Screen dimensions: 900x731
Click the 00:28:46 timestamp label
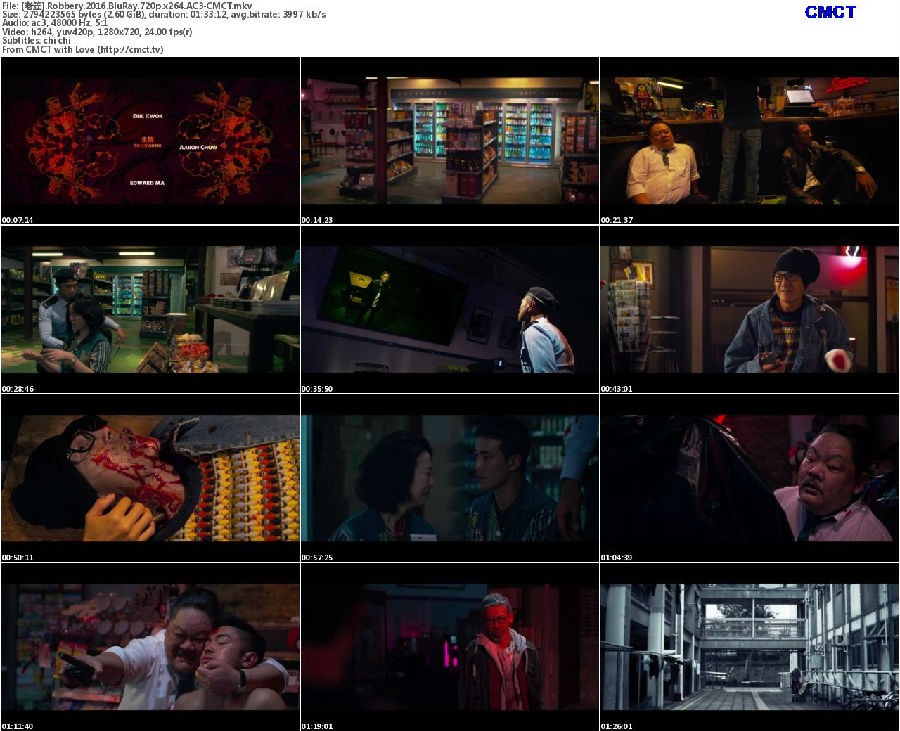tap(17, 388)
